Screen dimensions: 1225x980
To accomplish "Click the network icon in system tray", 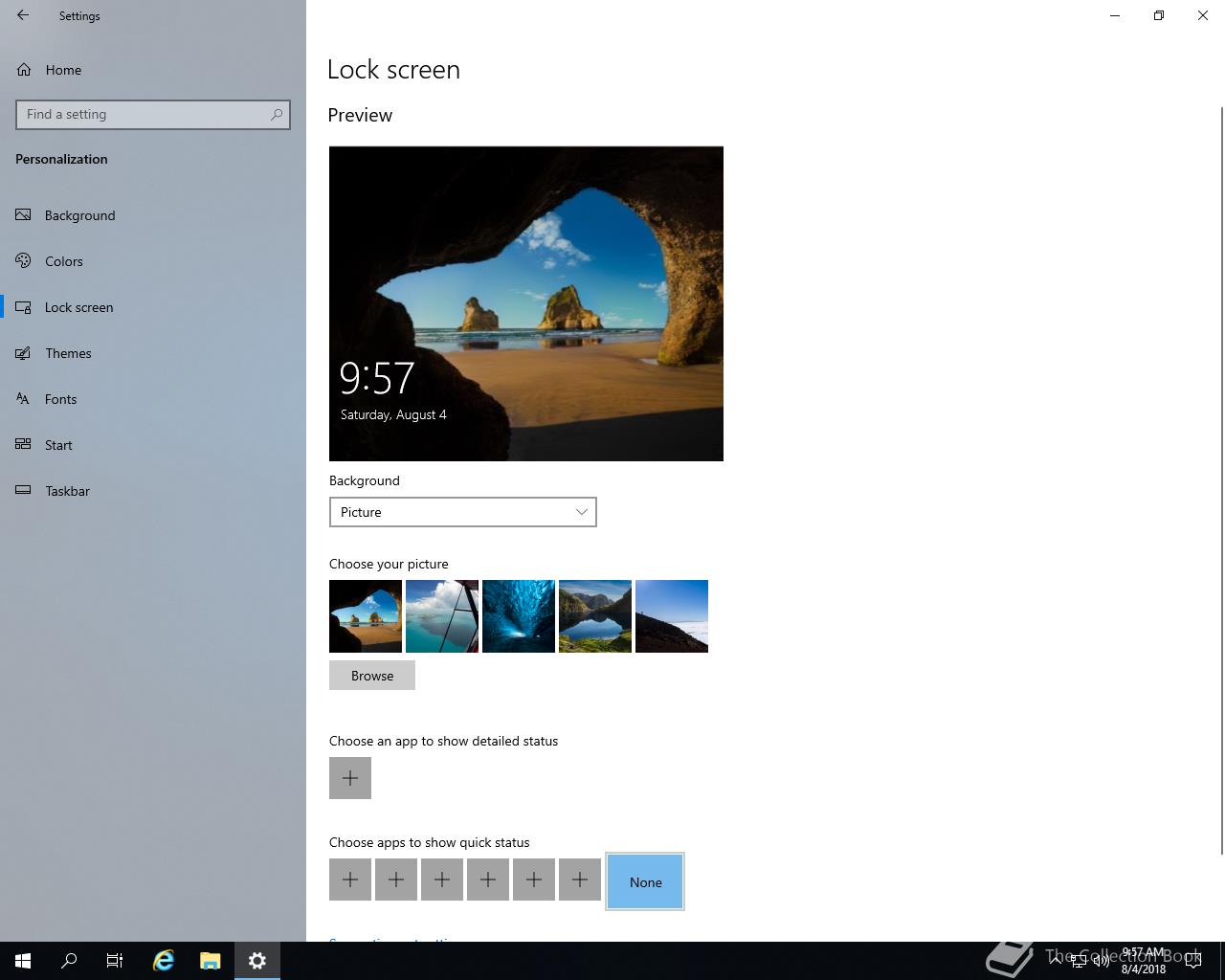I will (x=1079, y=961).
